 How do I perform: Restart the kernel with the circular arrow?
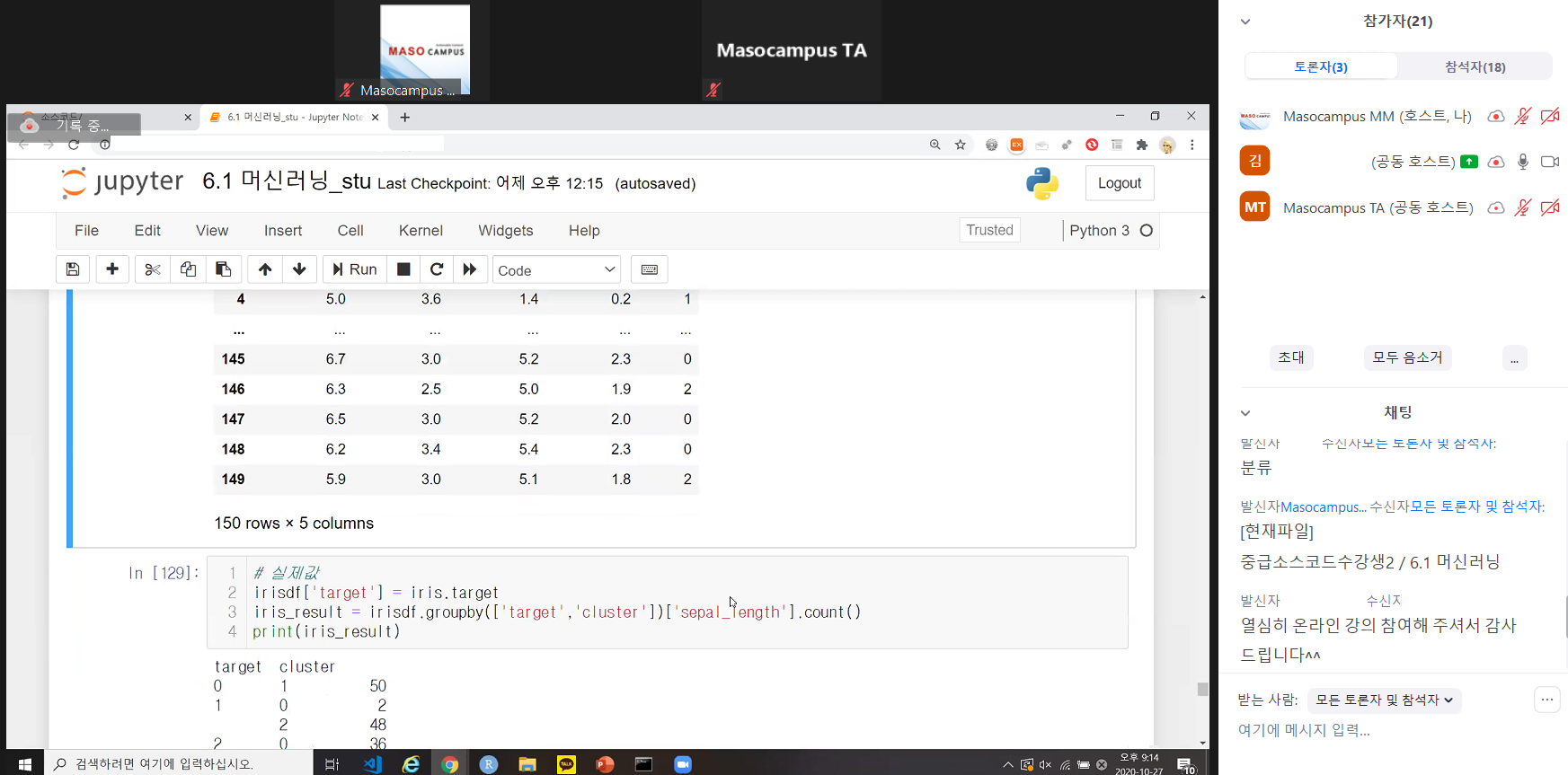[x=437, y=269]
